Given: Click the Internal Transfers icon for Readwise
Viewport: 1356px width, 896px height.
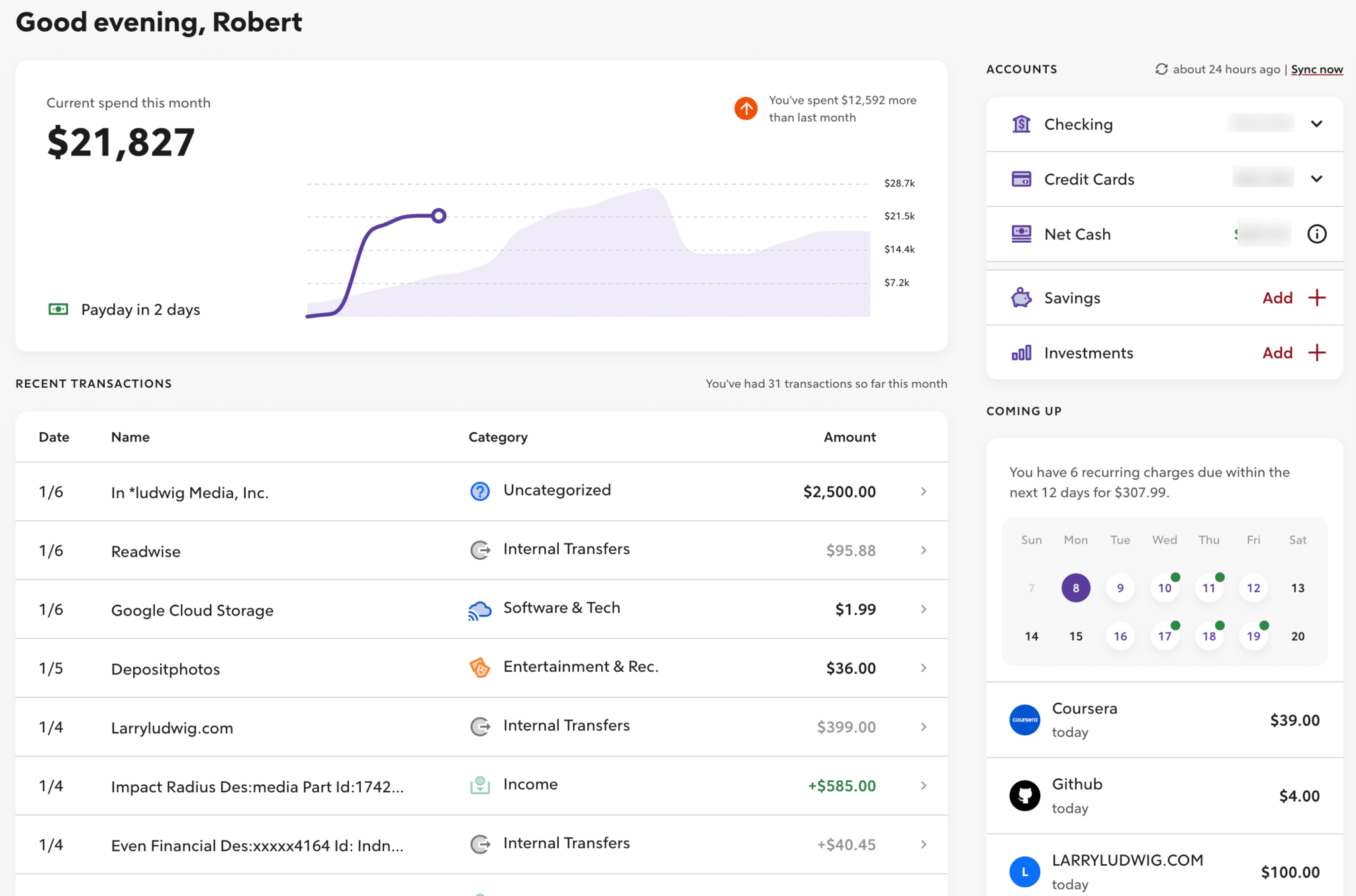Looking at the screenshot, I should (x=479, y=550).
